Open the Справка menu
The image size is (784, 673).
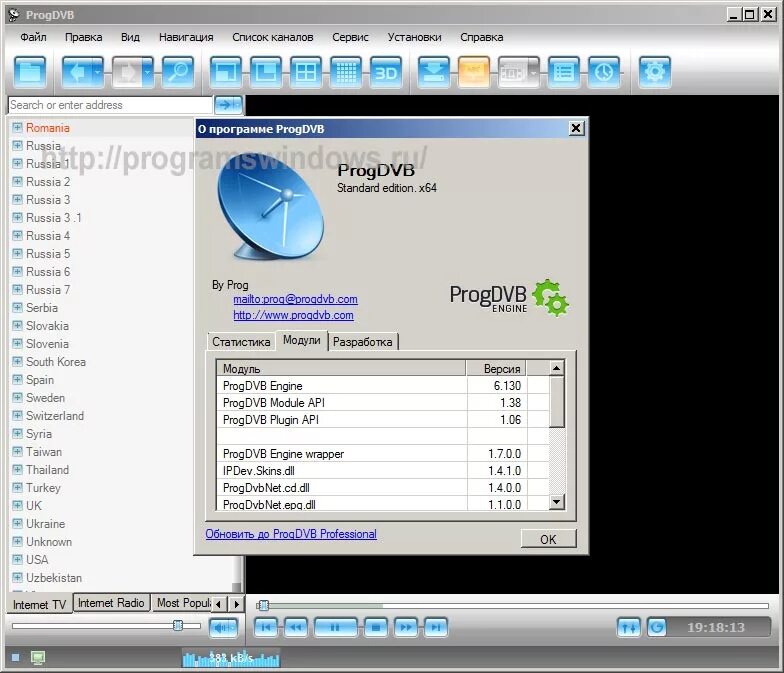tap(482, 38)
